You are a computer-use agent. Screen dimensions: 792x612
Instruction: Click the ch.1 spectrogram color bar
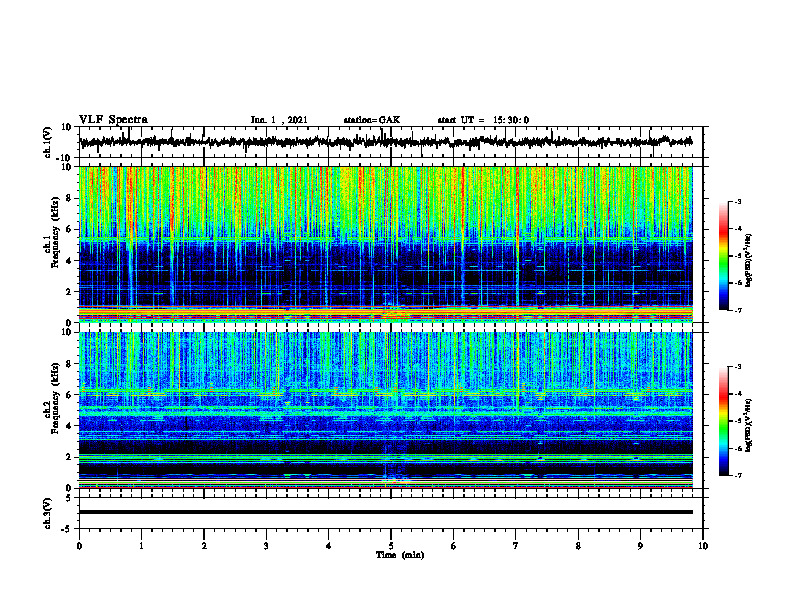coord(723,256)
